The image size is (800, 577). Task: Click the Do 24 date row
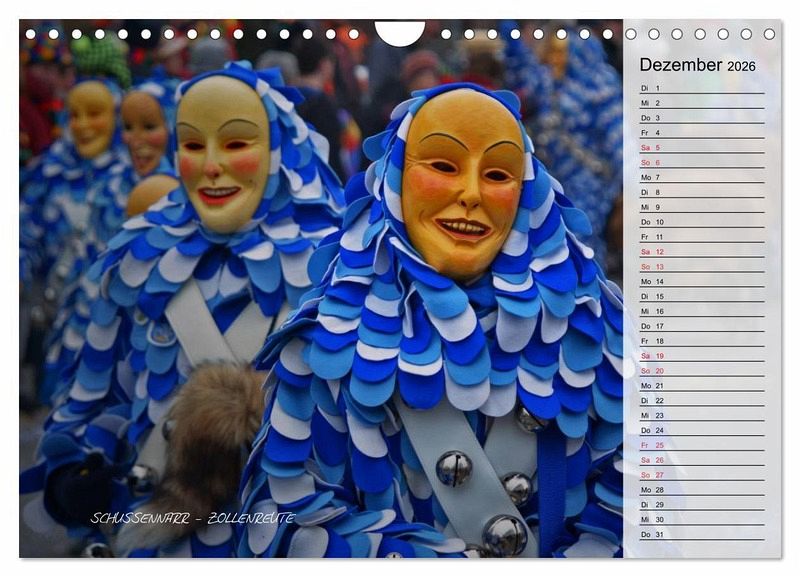(700, 430)
